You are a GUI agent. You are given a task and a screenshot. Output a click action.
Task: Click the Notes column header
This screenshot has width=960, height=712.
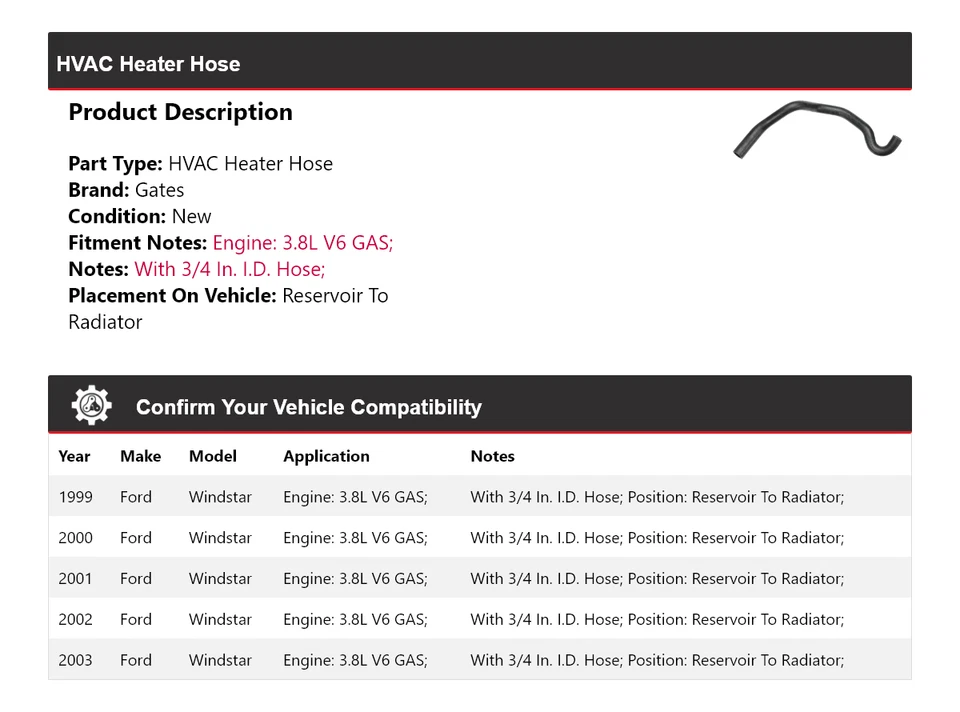tap(492, 456)
